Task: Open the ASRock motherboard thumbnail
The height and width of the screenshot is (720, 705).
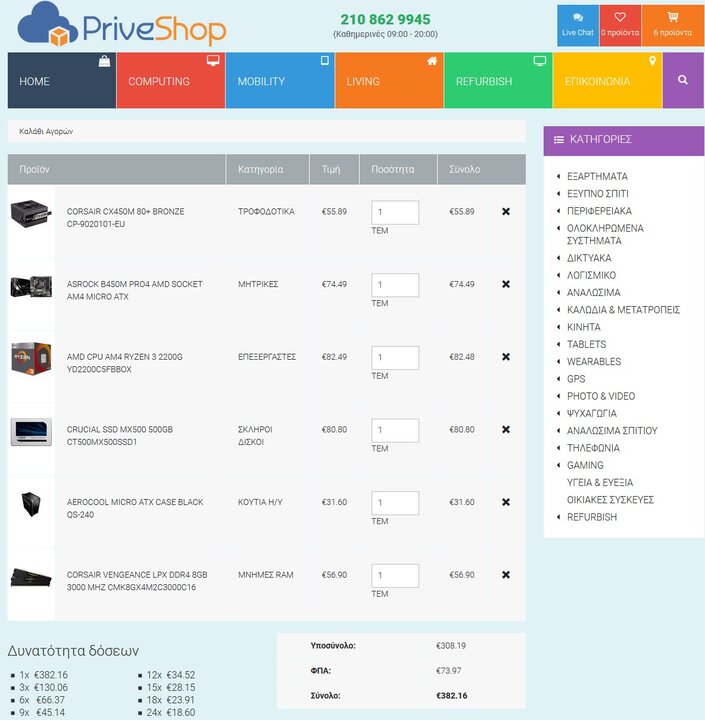Action: (x=31, y=287)
